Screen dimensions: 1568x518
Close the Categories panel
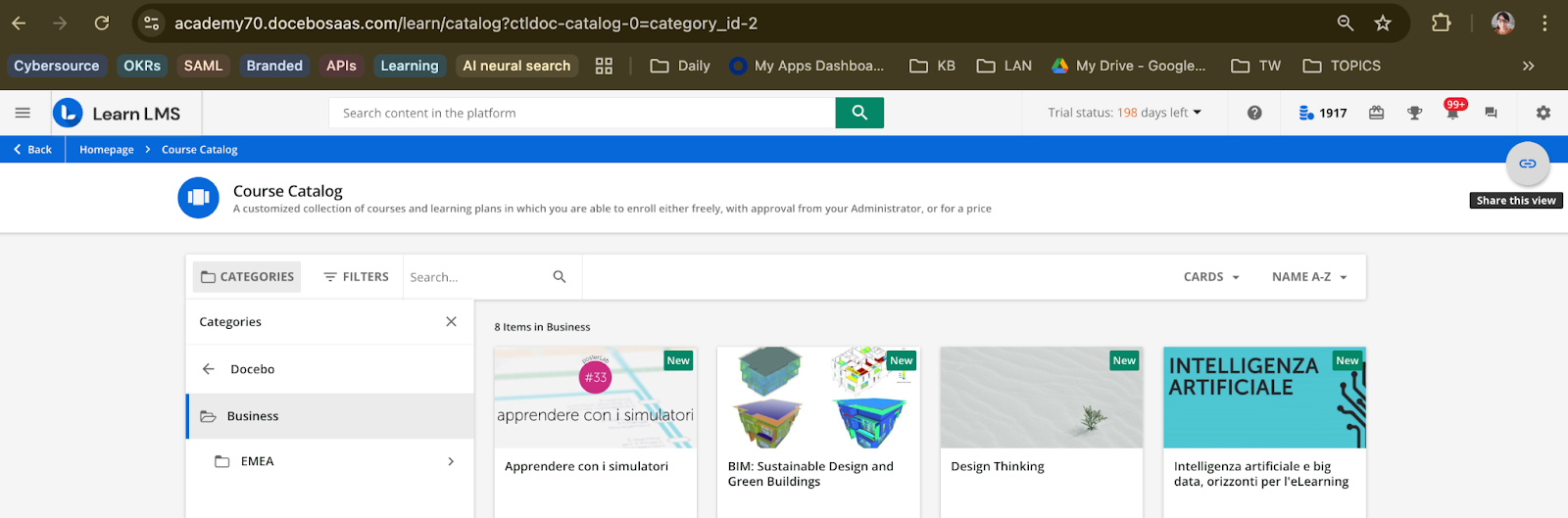point(451,321)
